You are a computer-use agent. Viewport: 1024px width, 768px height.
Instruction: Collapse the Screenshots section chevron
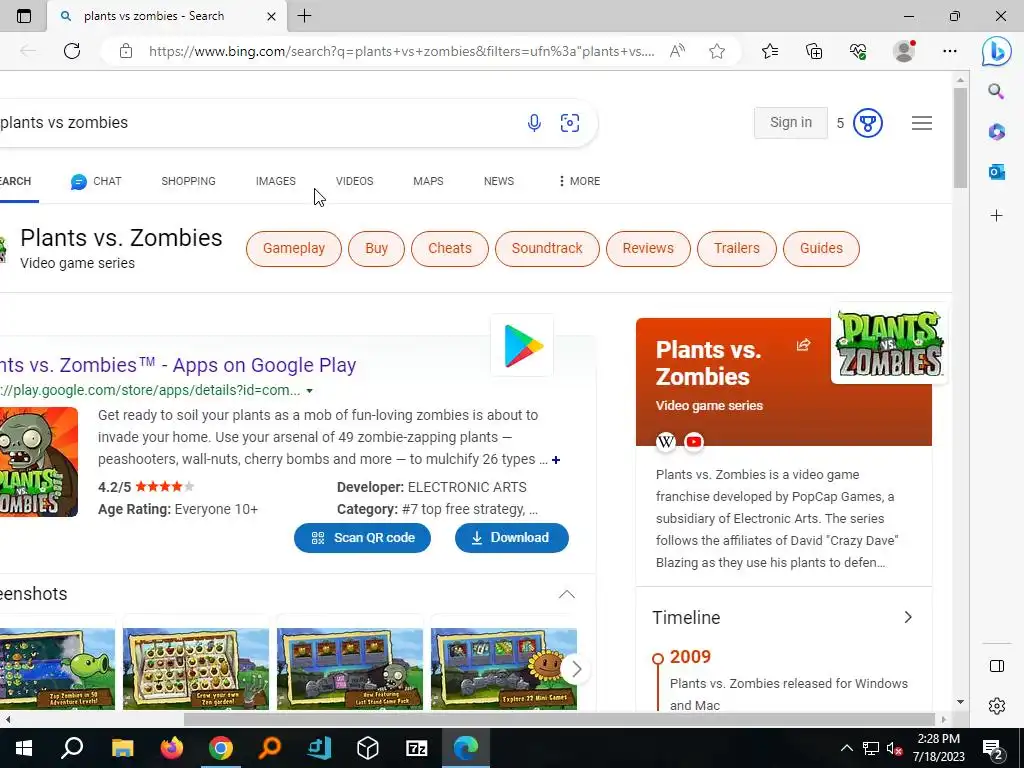coord(567,594)
